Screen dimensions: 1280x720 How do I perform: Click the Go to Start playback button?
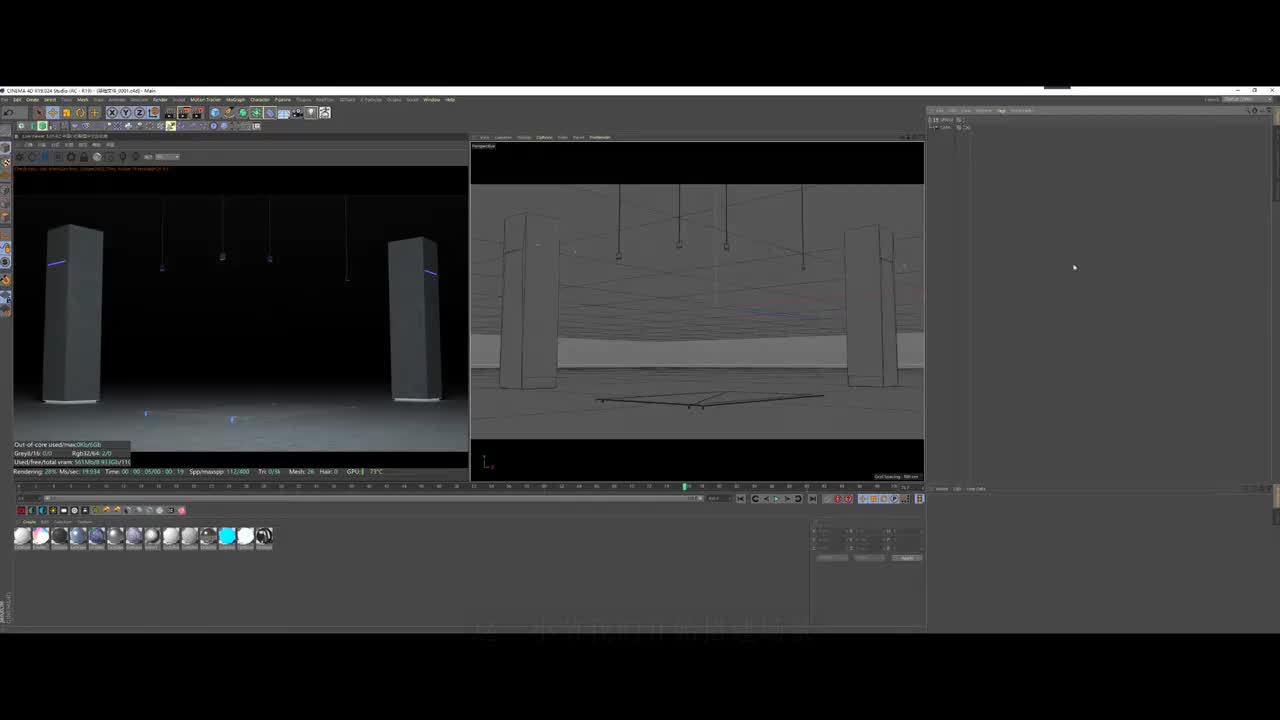tap(741, 499)
